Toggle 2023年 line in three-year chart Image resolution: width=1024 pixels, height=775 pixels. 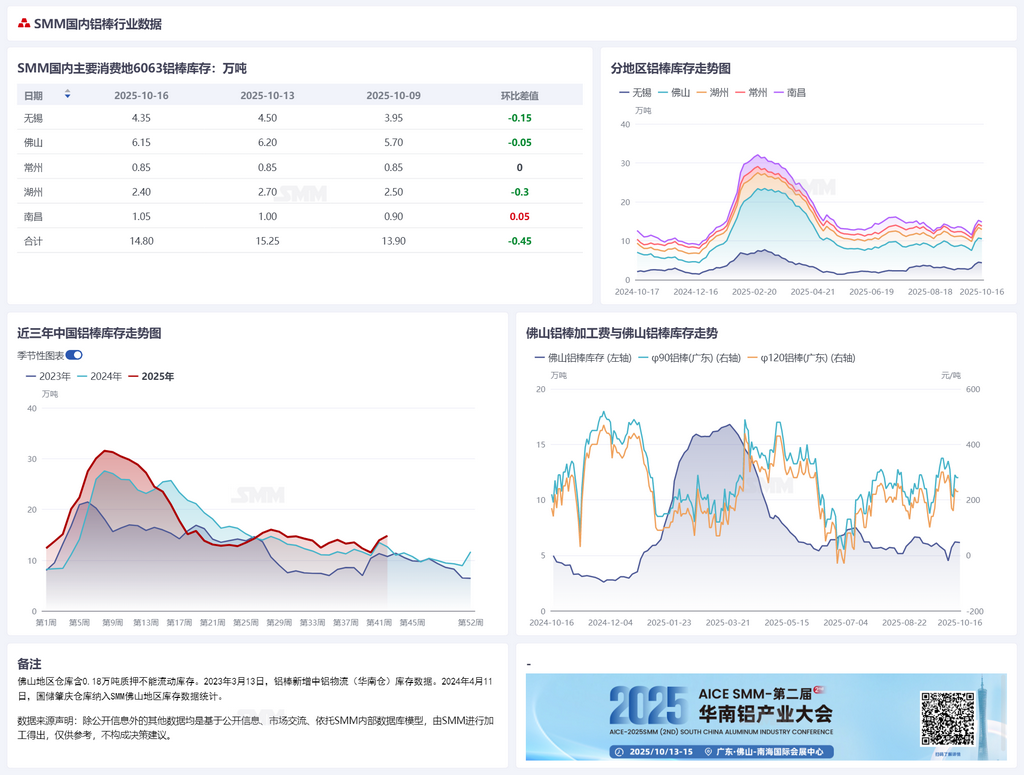(47, 376)
